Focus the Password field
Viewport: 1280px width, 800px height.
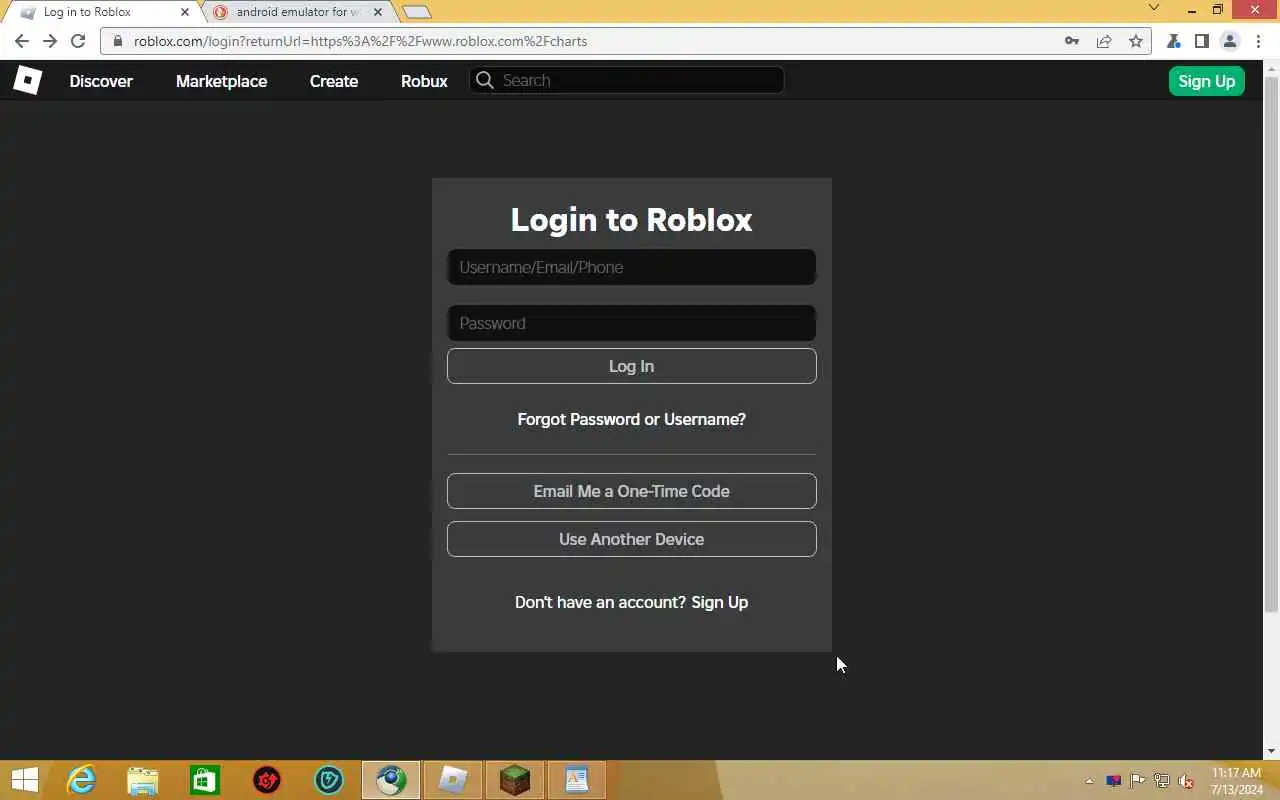point(631,323)
